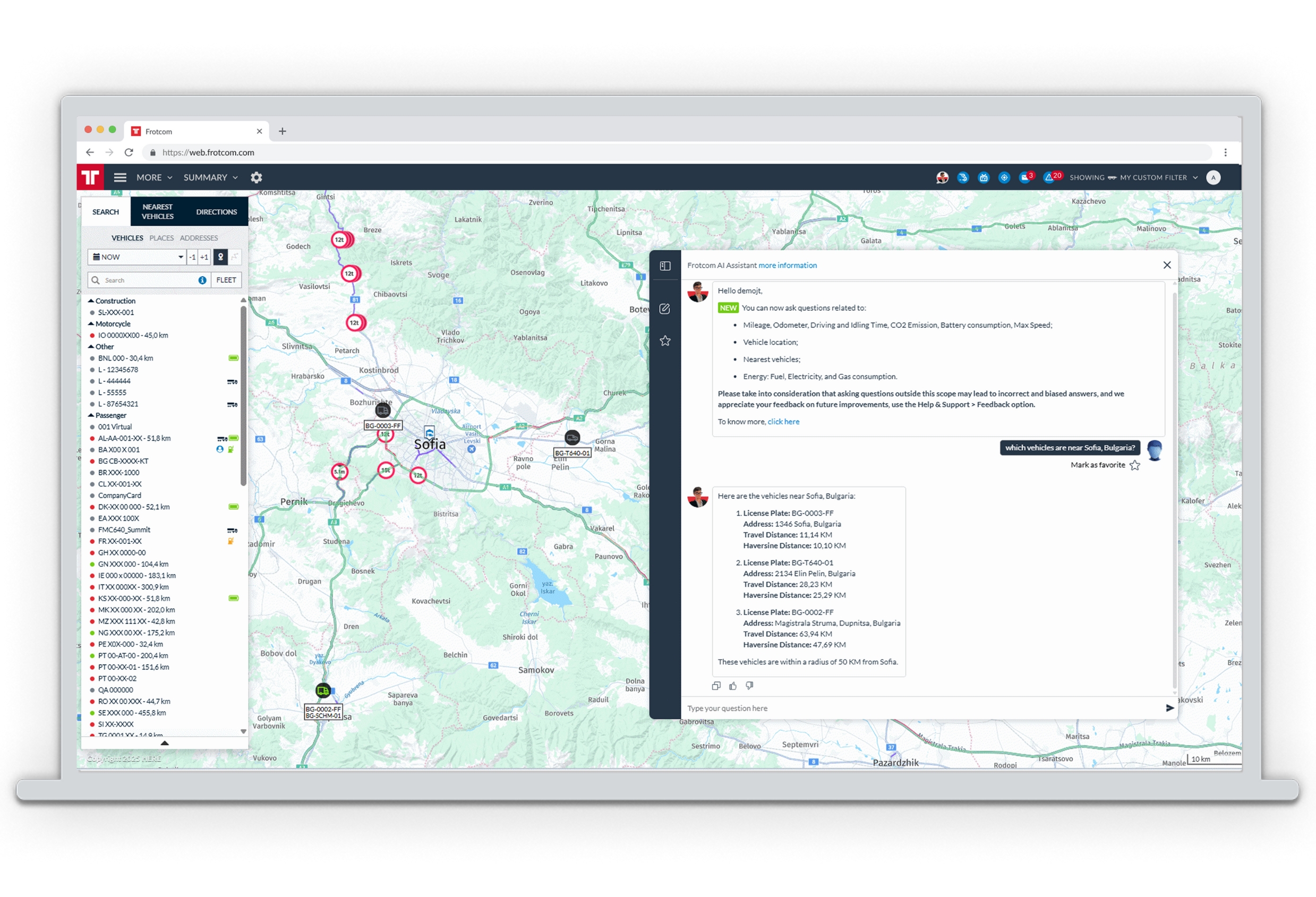The height and width of the screenshot is (897, 1316).
Task: Start new chat with edit icon
Action: coord(665,309)
